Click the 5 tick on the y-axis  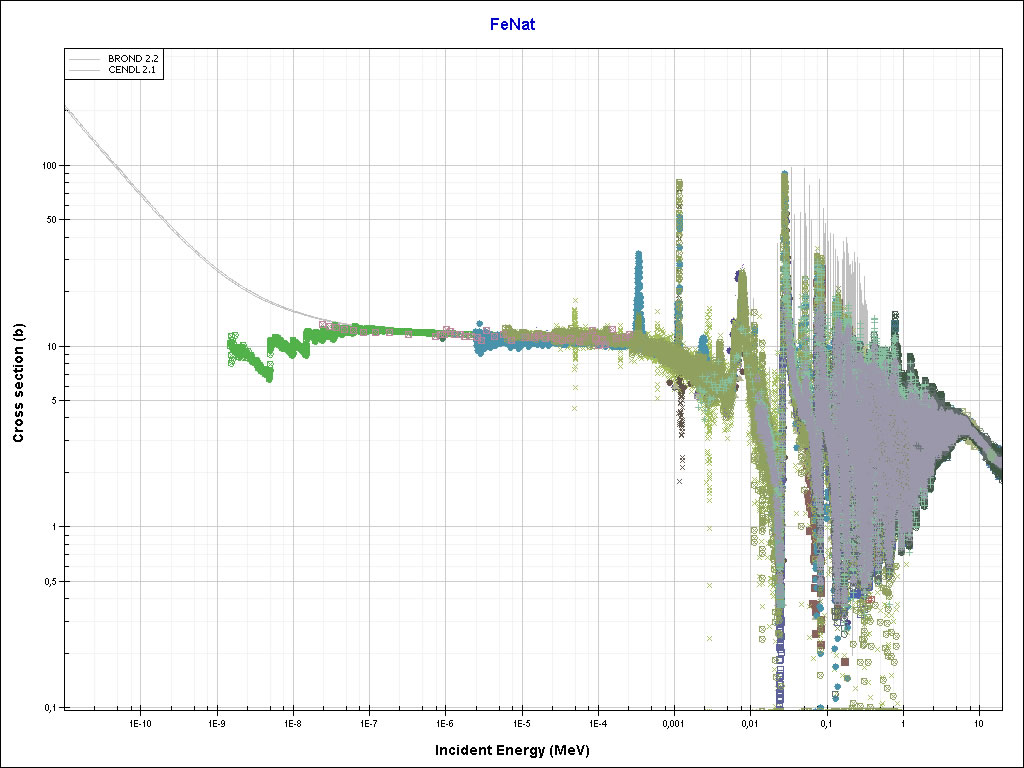coord(56,401)
